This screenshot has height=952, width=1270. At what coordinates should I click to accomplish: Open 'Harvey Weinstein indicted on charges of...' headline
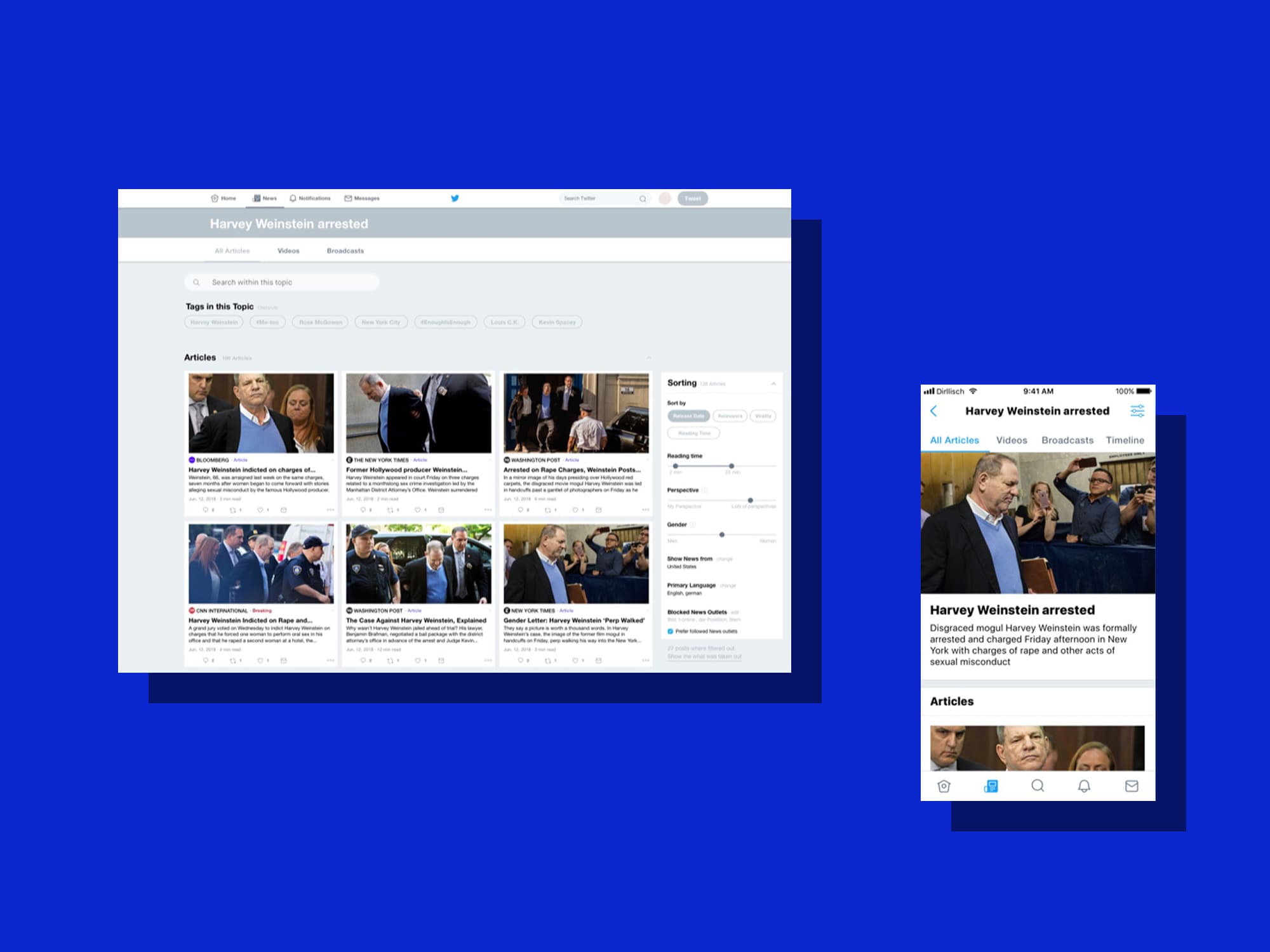pos(252,470)
